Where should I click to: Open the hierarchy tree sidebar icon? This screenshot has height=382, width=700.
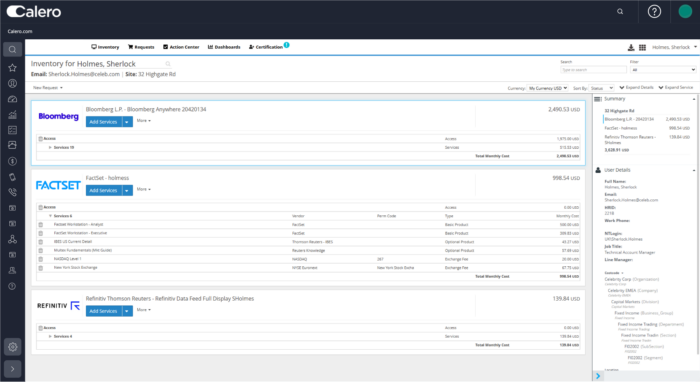(12, 239)
